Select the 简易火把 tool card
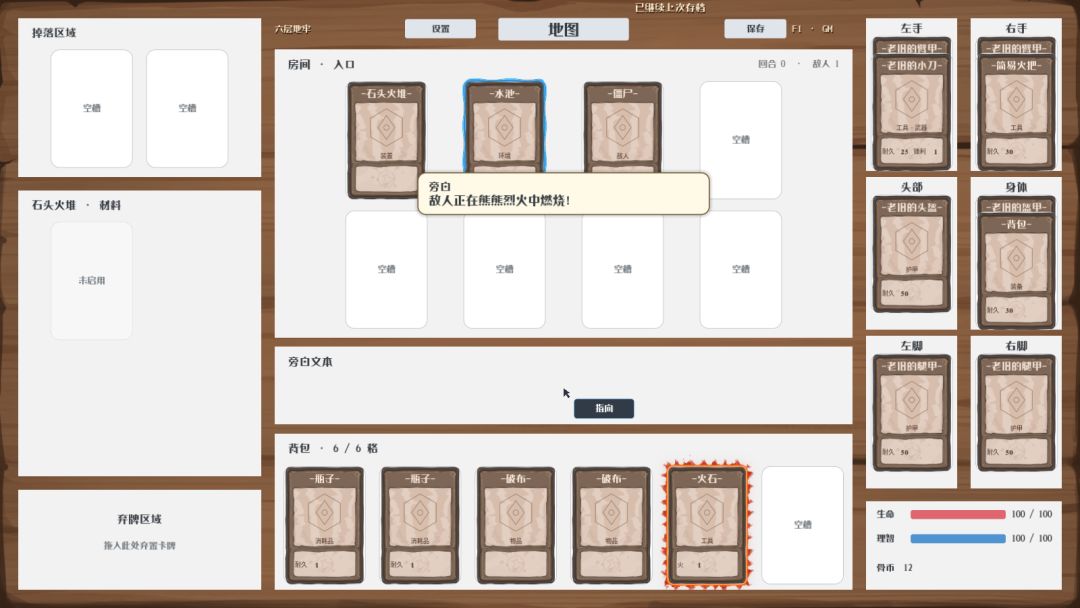 pos(1016,112)
